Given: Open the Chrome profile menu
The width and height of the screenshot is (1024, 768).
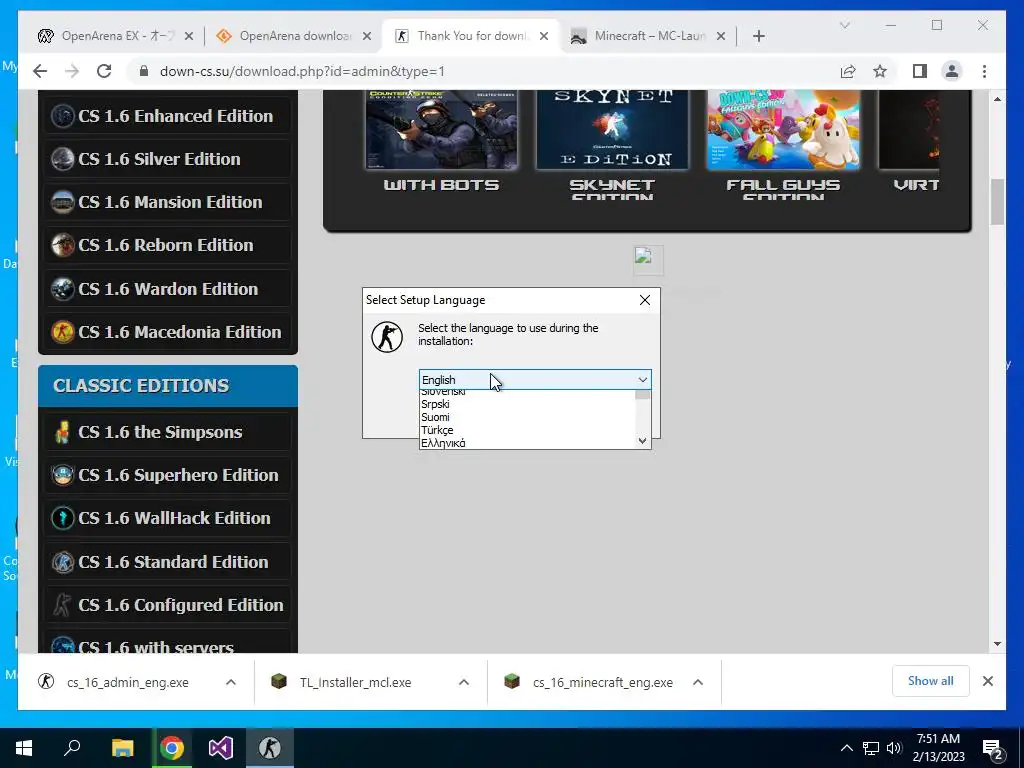Looking at the screenshot, I should click(x=952, y=71).
